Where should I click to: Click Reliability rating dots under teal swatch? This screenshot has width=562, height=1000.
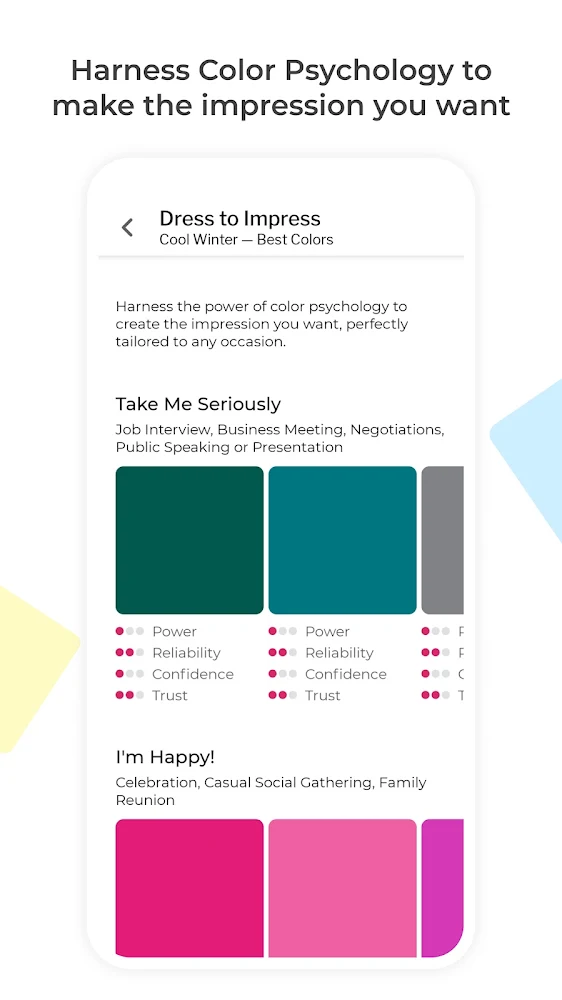(283, 652)
